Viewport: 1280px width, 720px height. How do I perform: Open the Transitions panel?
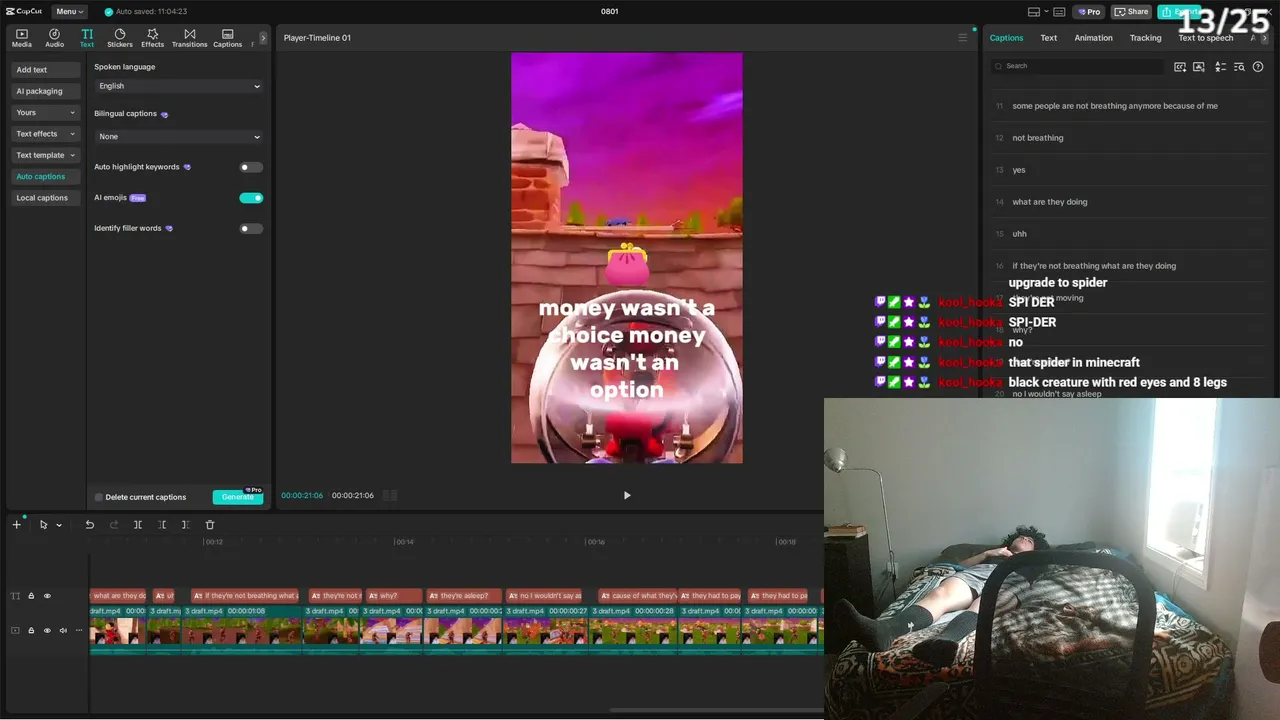pos(189,38)
